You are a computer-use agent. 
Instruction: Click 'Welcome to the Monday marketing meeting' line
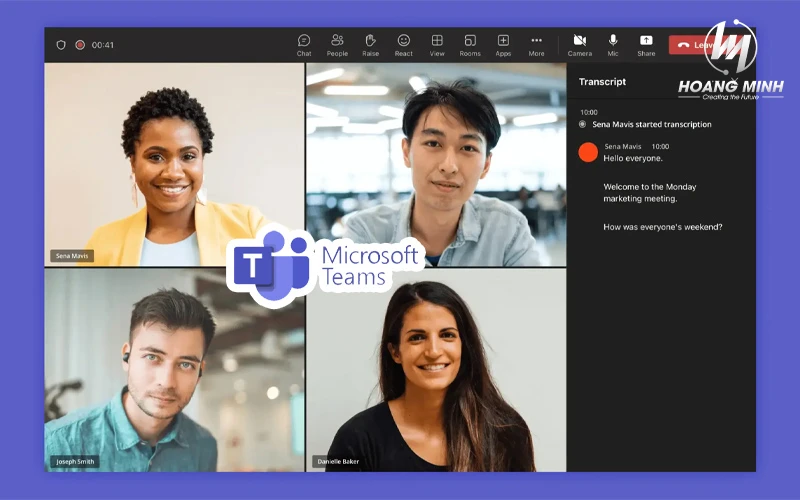[649, 193]
